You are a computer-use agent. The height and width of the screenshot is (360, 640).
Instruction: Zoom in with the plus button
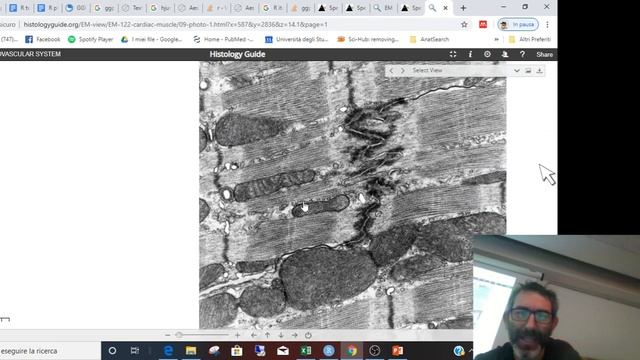(x=238, y=335)
